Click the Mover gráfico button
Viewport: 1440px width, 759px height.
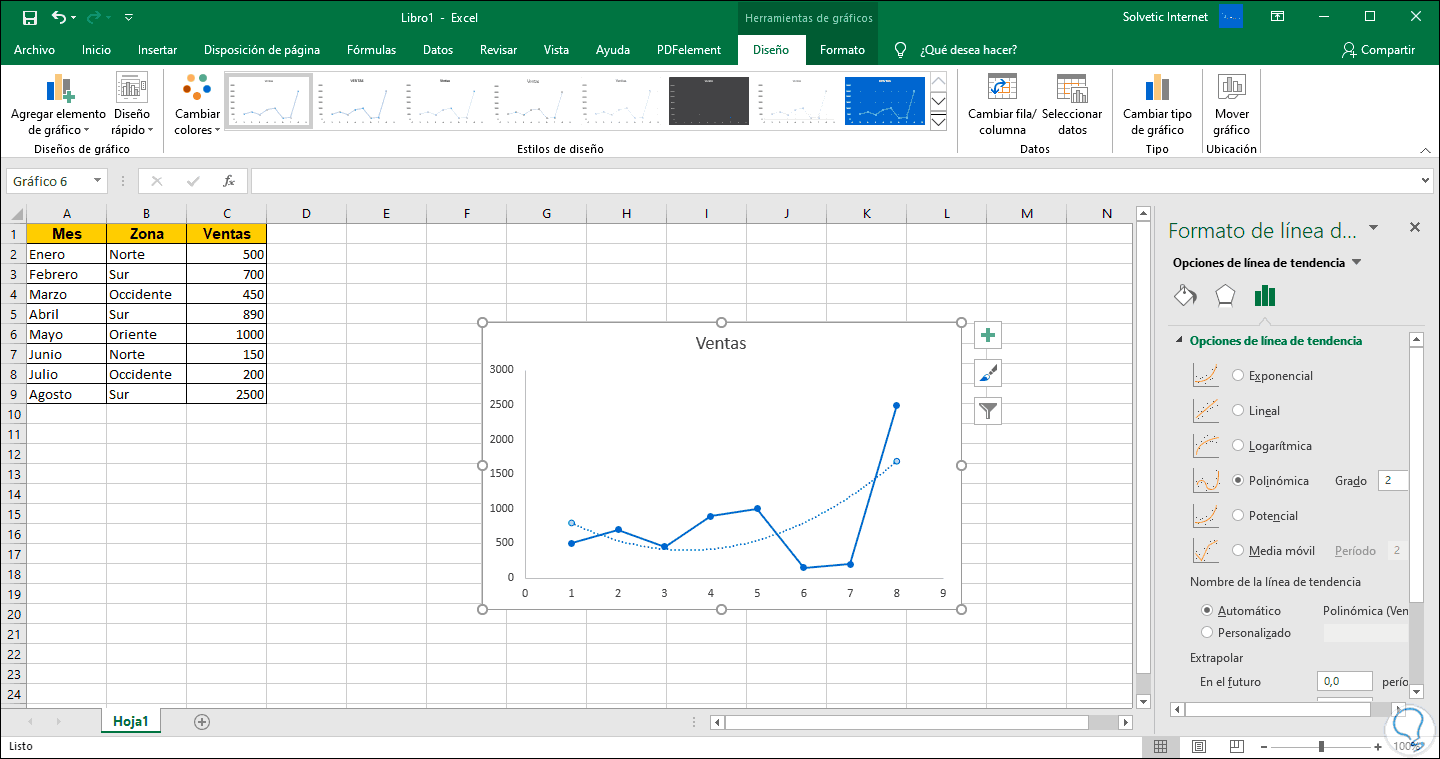pyautogui.click(x=1232, y=104)
